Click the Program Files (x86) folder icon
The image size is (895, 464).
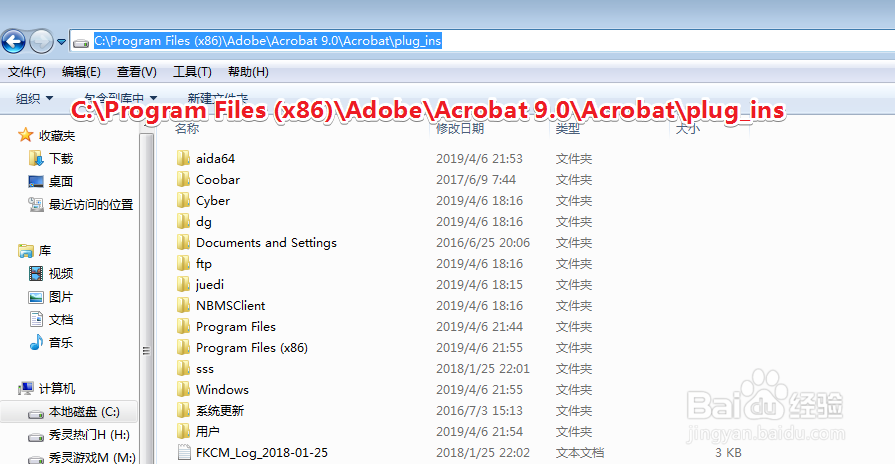click(x=183, y=348)
